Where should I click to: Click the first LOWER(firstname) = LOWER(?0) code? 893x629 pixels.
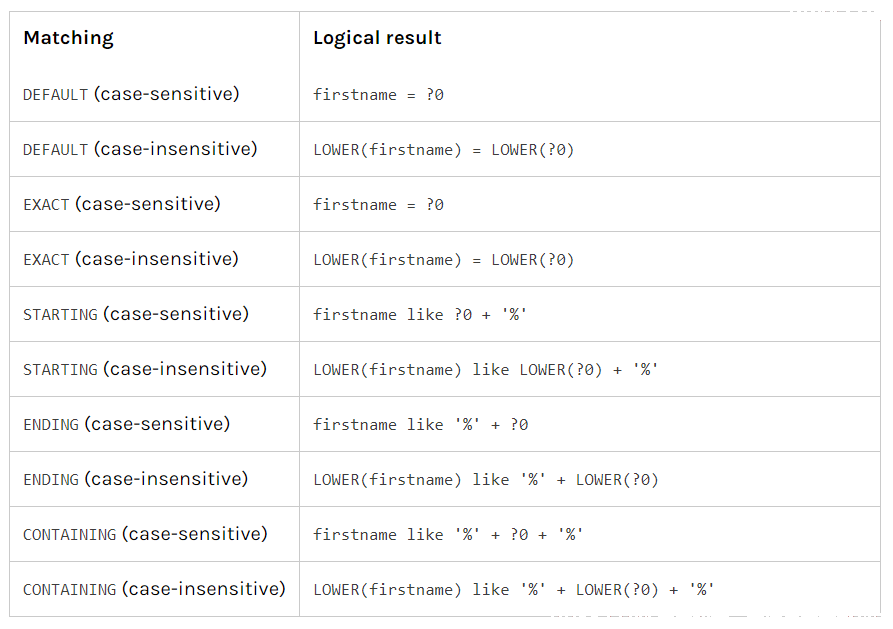444,150
